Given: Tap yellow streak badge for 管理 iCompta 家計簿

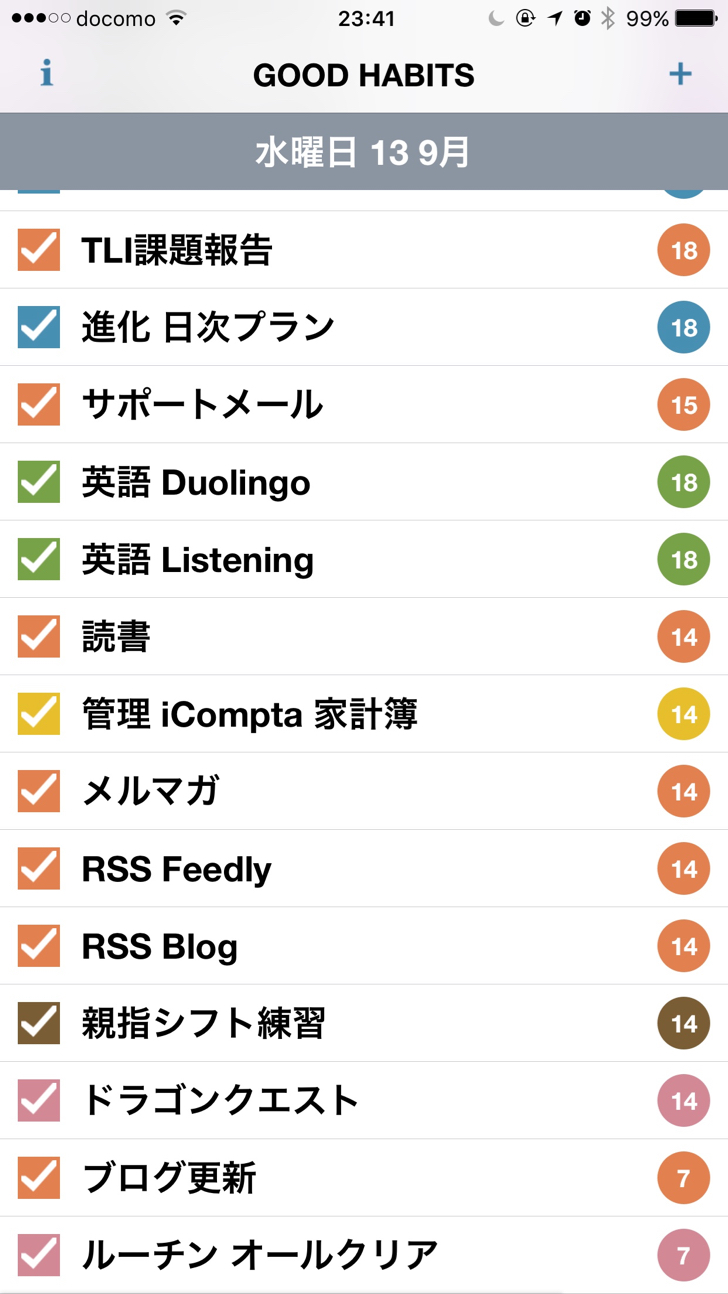Looking at the screenshot, I should pyautogui.click(x=684, y=714).
